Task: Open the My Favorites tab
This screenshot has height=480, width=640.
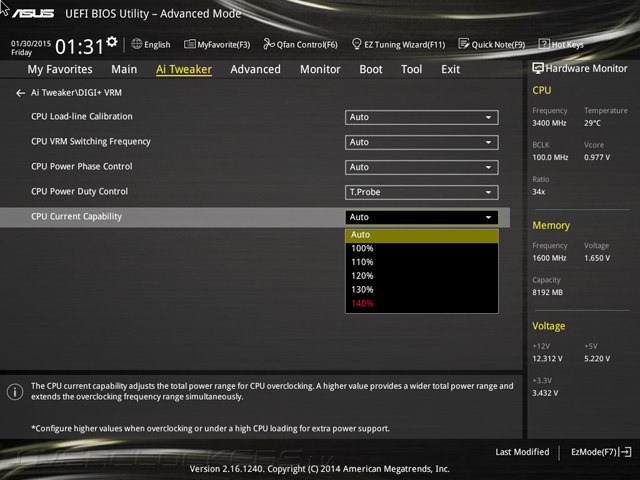Action: click(60, 69)
